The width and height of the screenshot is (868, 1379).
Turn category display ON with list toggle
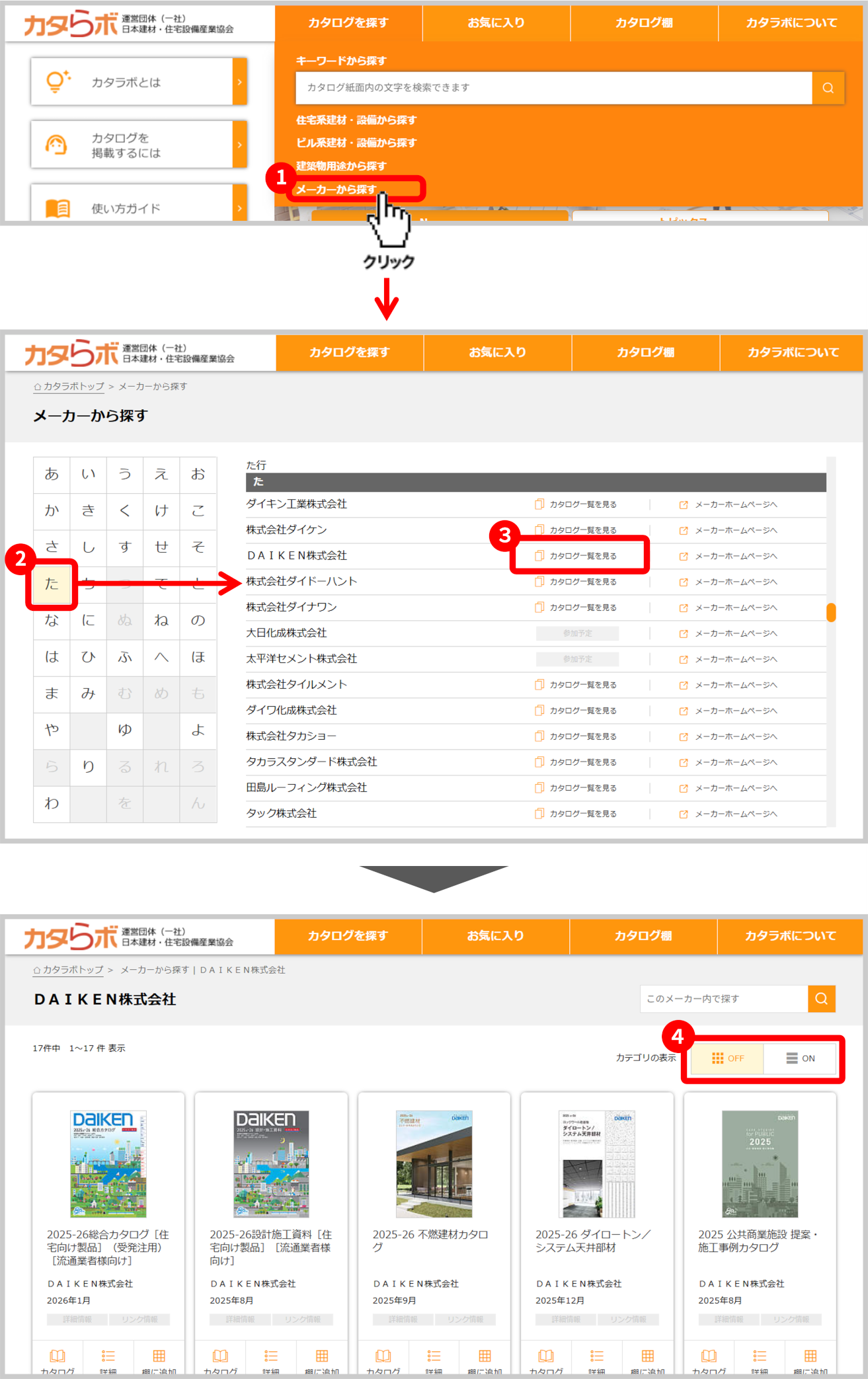(800, 1058)
